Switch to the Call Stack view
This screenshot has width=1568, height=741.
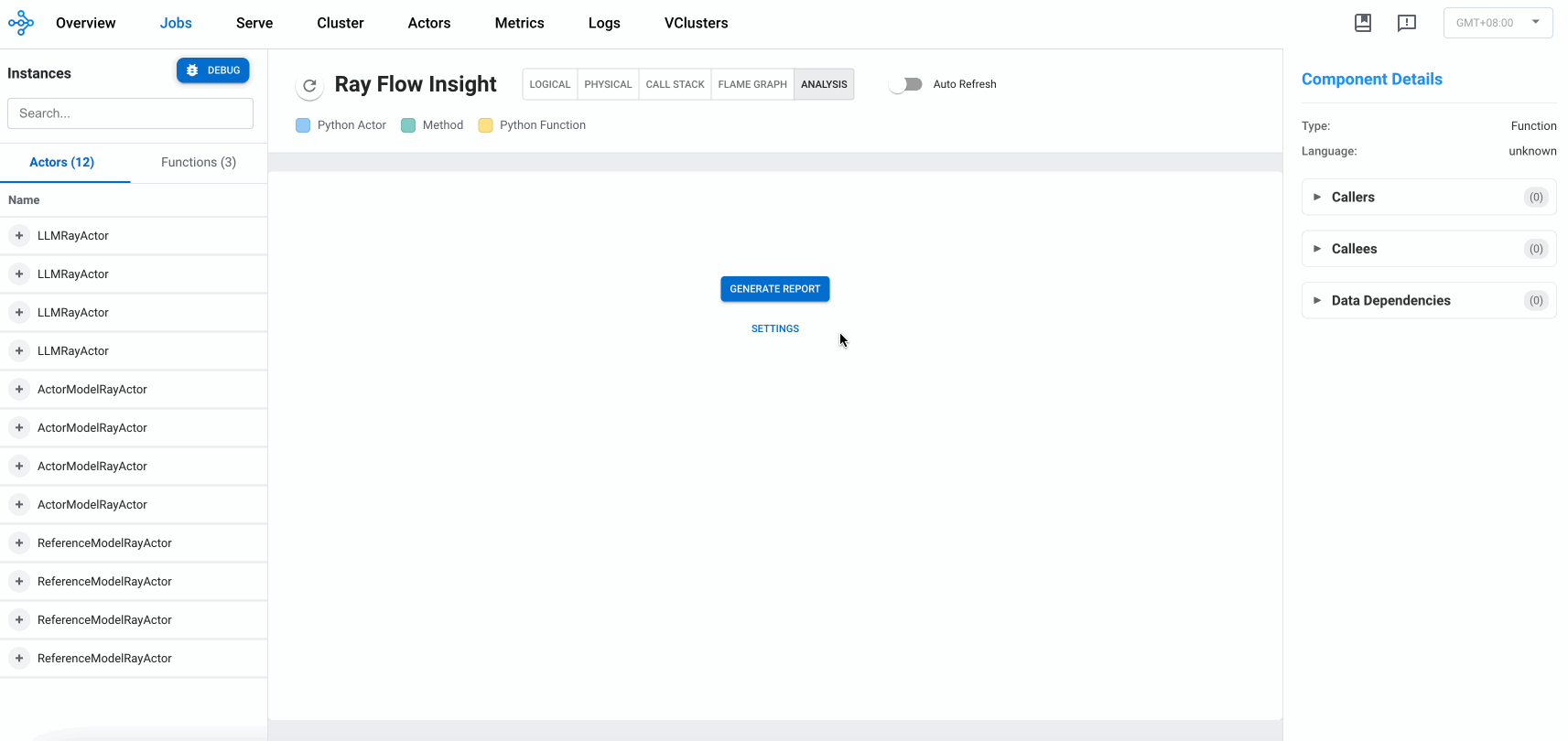coord(676,84)
